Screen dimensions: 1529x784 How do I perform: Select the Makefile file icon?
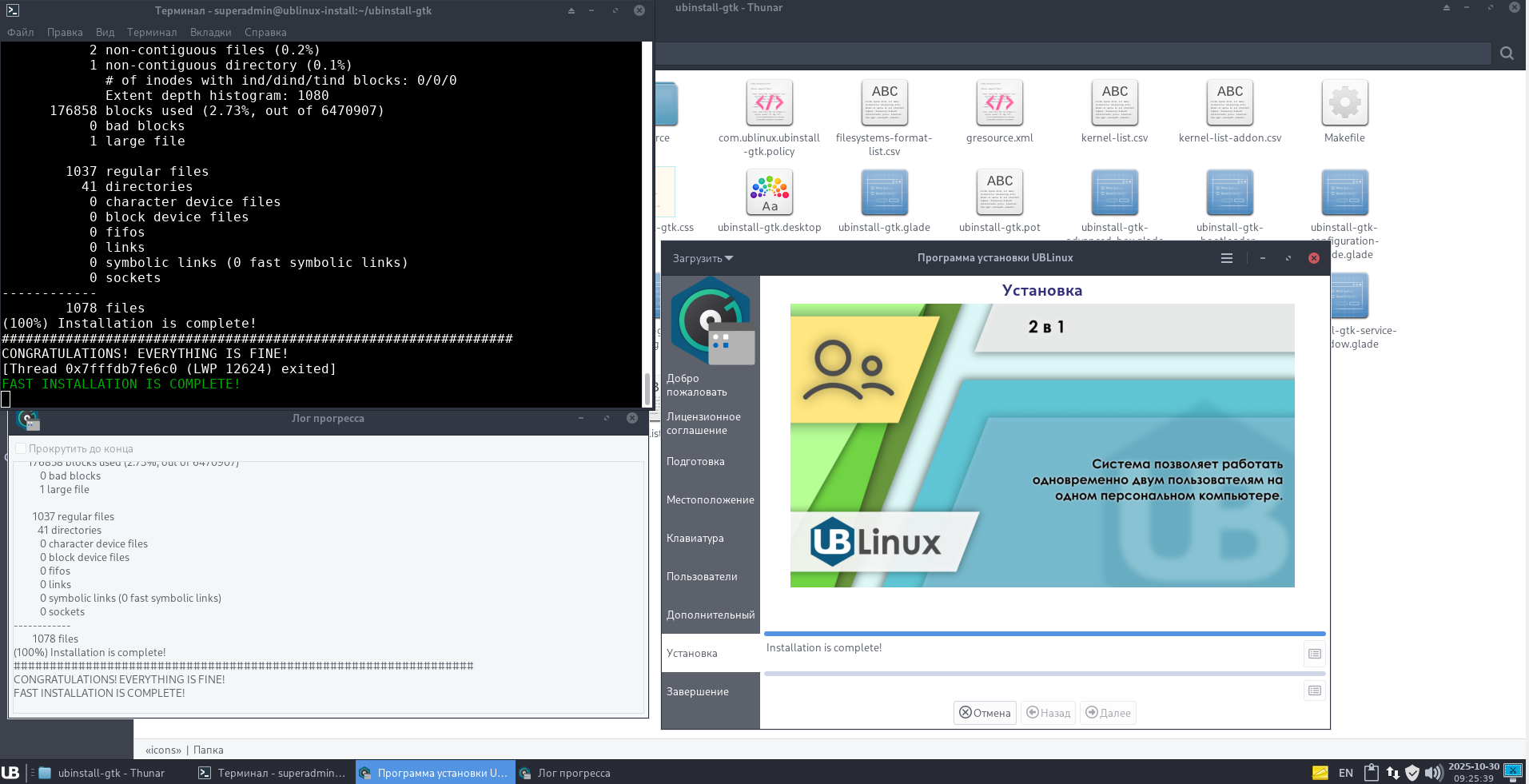pyautogui.click(x=1344, y=103)
